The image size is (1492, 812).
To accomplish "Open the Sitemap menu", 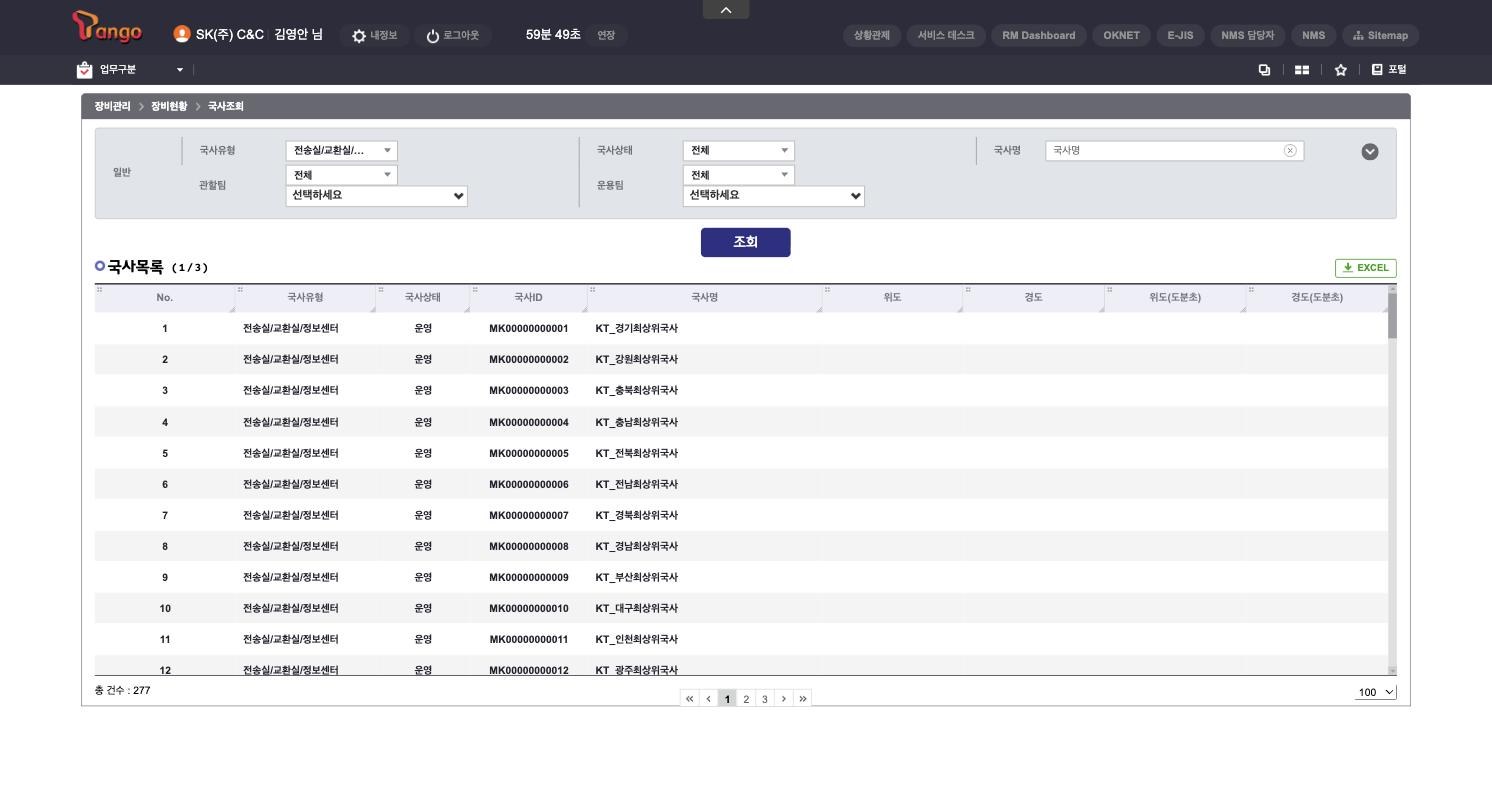I will pyautogui.click(x=1380, y=36).
